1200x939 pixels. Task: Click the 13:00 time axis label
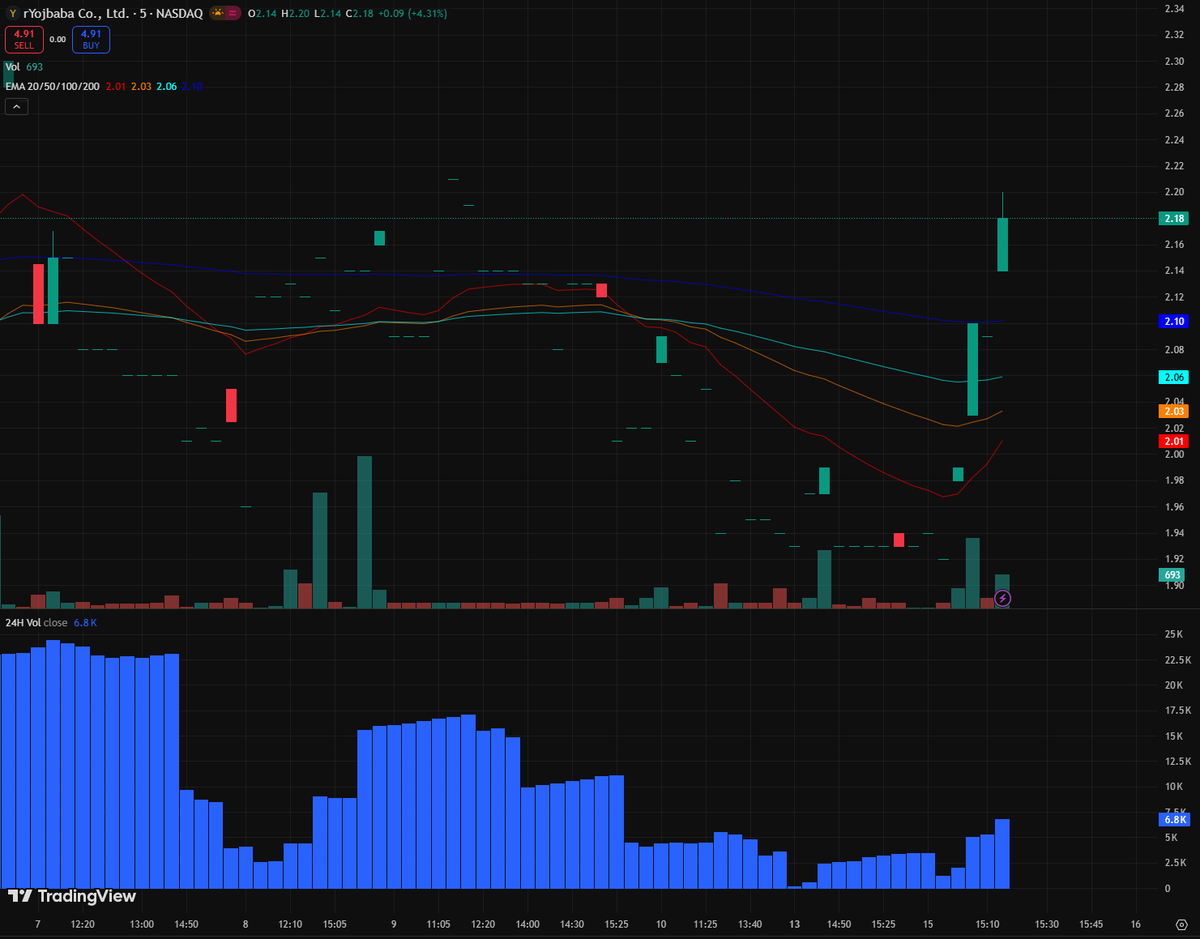(x=142, y=924)
